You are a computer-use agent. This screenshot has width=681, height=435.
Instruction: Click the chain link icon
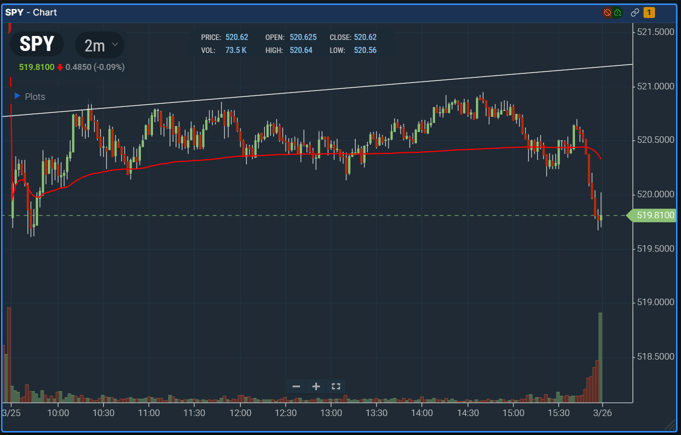click(634, 13)
